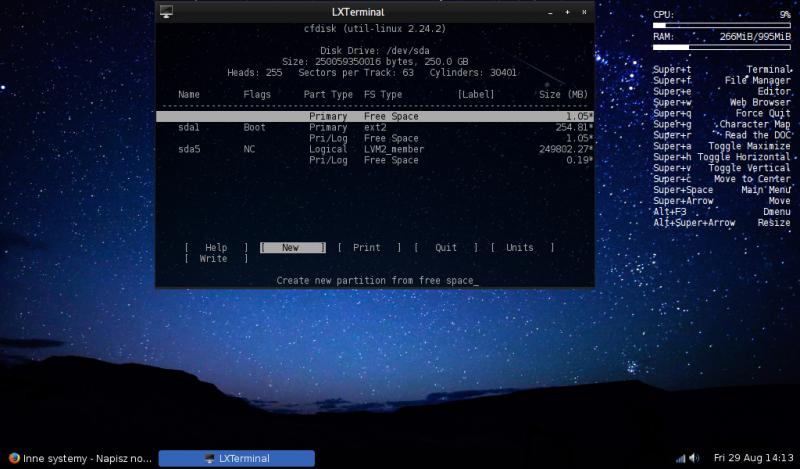800x469 pixels.
Task: Switch to LXTerminal taskbar button
Action: click(x=237, y=458)
